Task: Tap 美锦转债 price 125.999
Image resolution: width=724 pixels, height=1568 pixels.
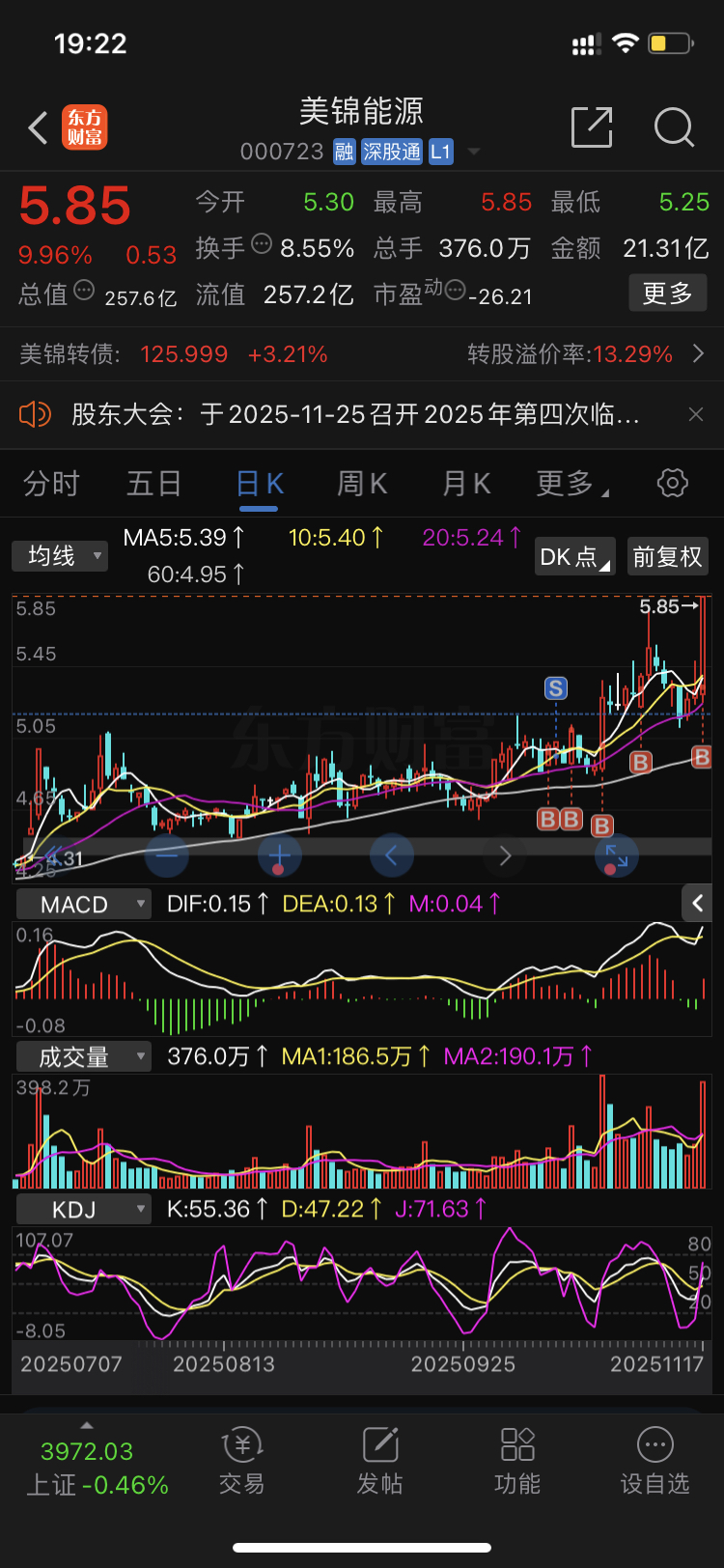Action: (184, 354)
